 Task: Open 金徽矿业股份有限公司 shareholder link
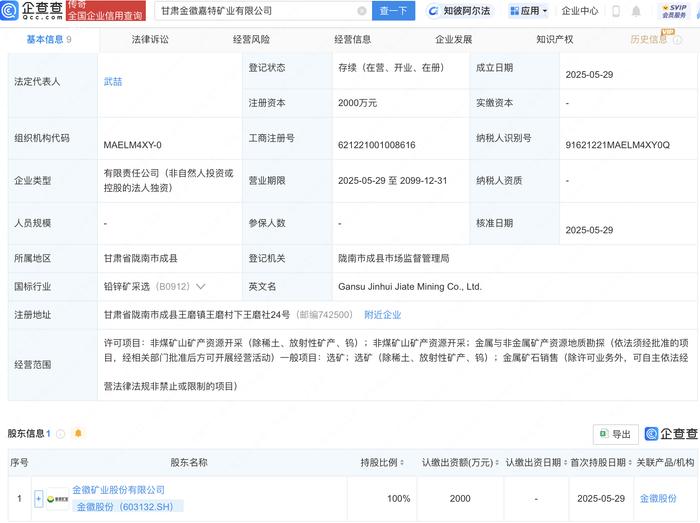coord(118,490)
